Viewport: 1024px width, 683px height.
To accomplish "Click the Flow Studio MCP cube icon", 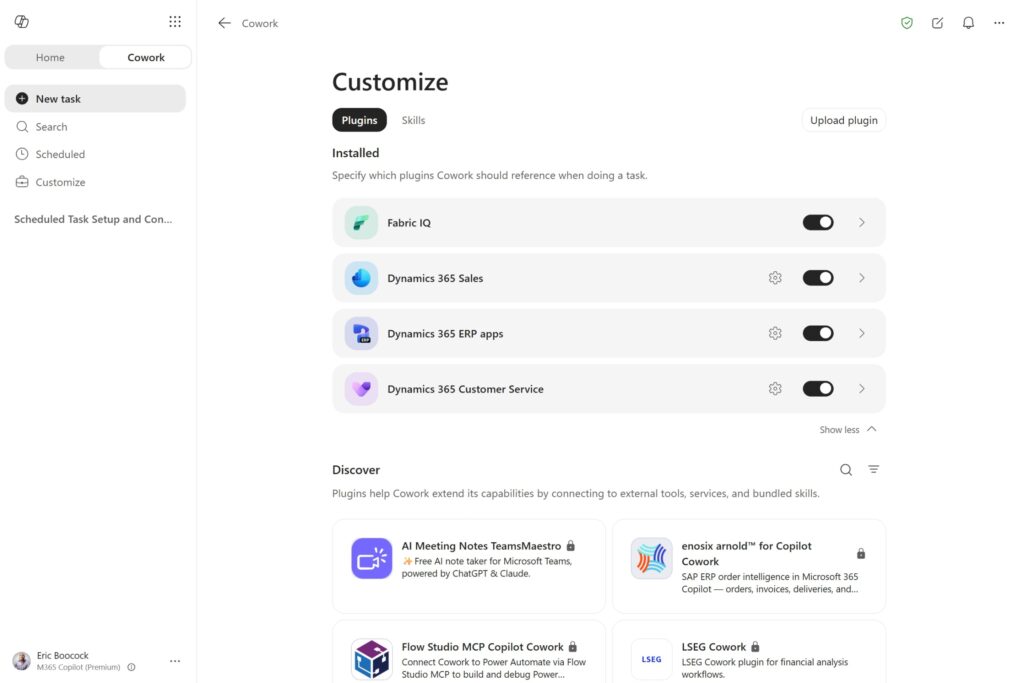I will click(x=372, y=659).
